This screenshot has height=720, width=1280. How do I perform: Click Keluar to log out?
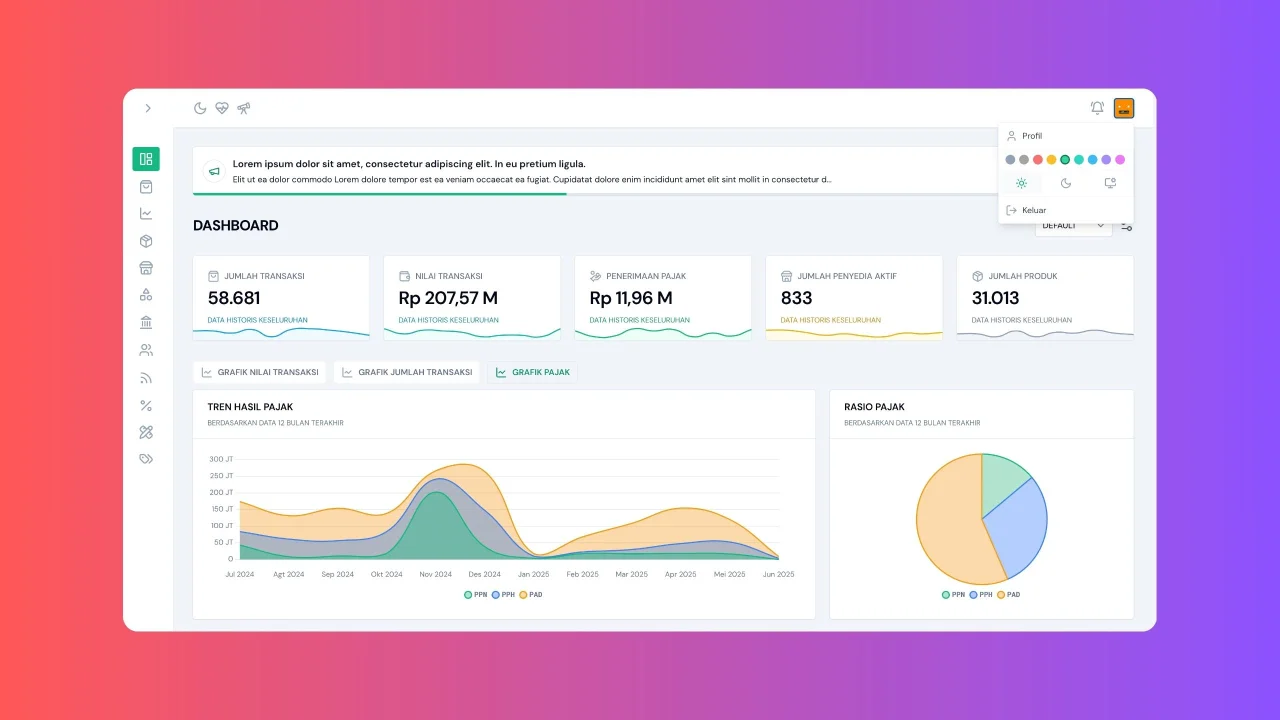pyautogui.click(x=1033, y=210)
